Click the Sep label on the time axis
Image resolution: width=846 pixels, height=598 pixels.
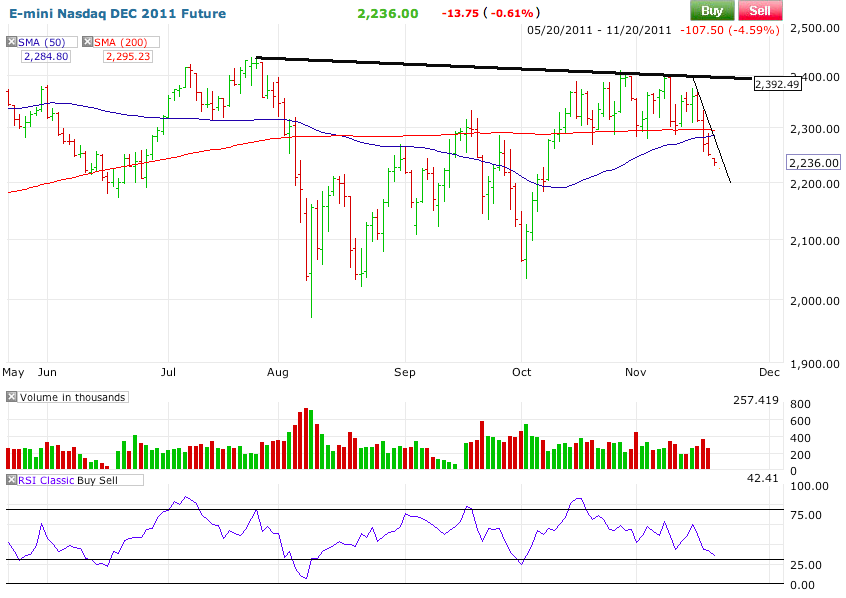pyautogui.click(x=405, y=372)
